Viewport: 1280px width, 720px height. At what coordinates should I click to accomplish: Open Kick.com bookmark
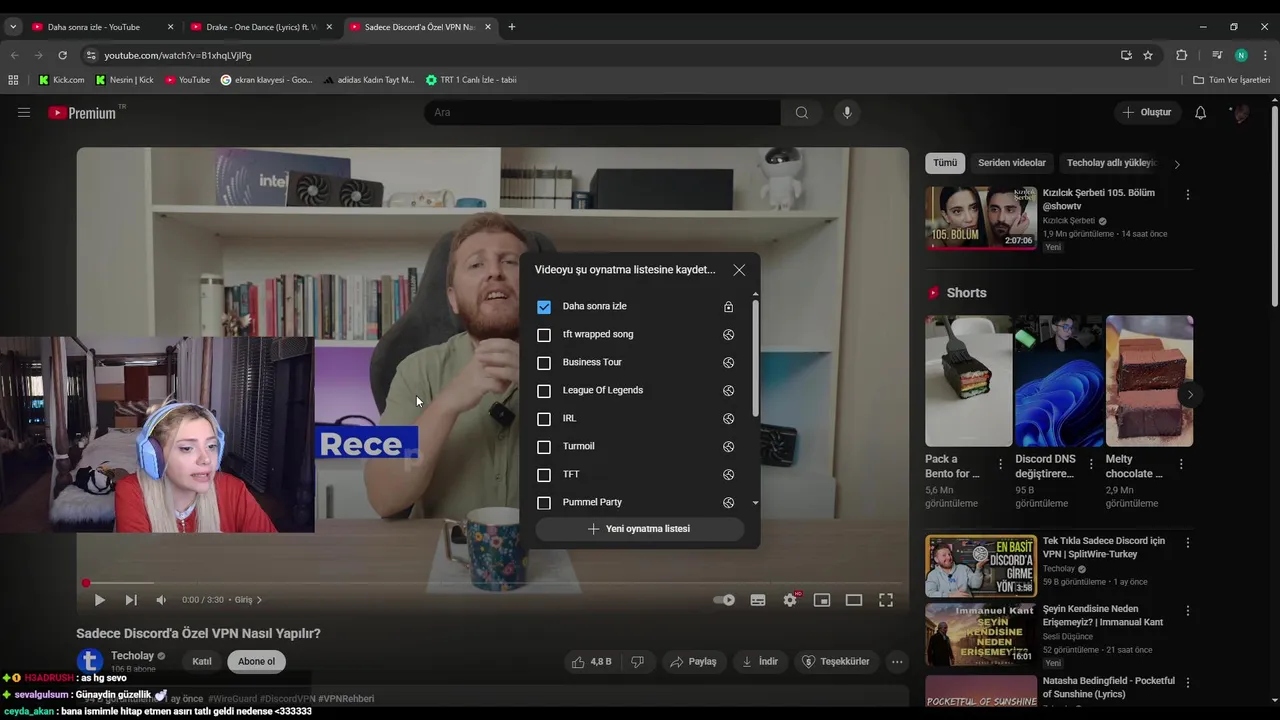[61, 80]
